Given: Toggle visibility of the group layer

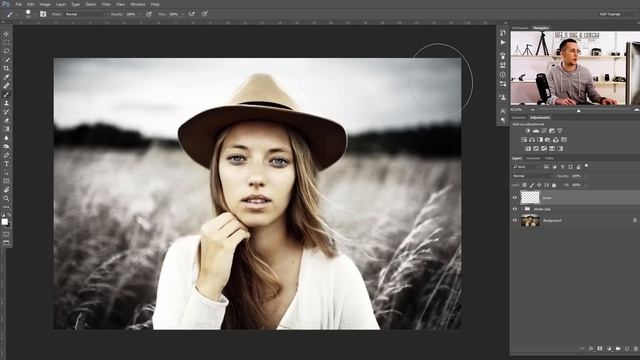Looking at the screenshot, I should [x=515, y=209].
